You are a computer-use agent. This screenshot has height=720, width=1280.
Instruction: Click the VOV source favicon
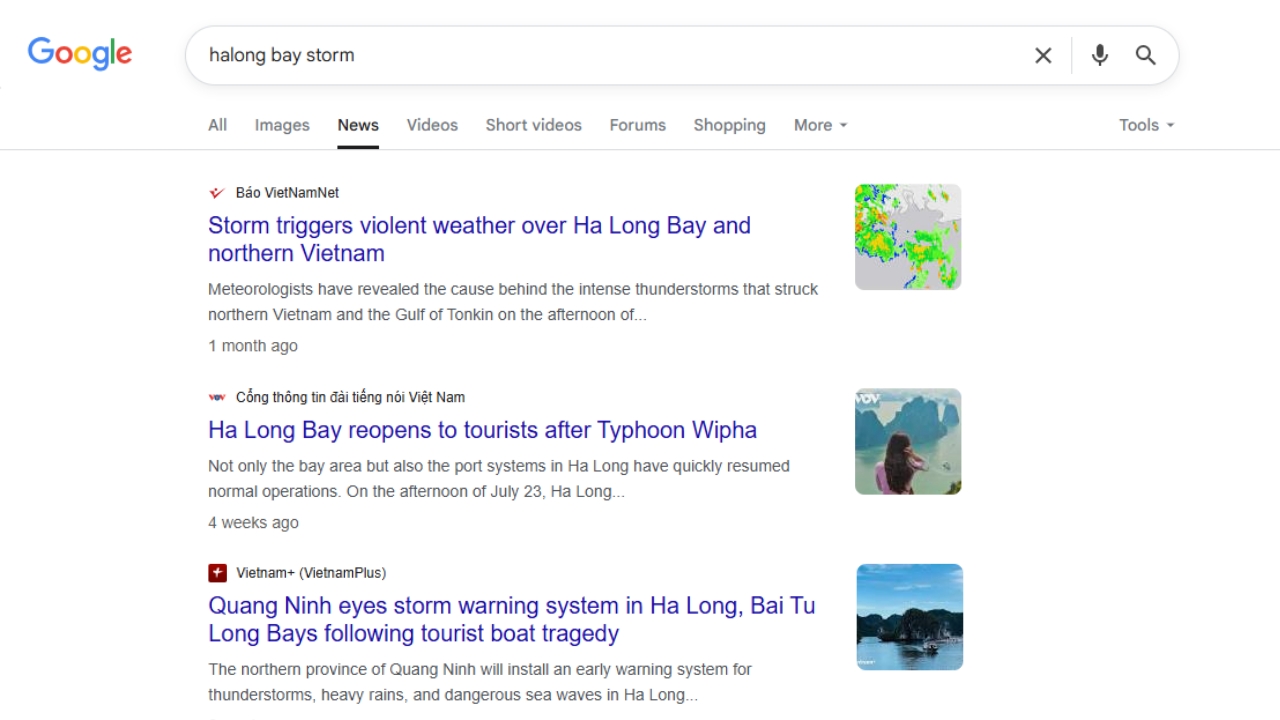tap(216, 397)
